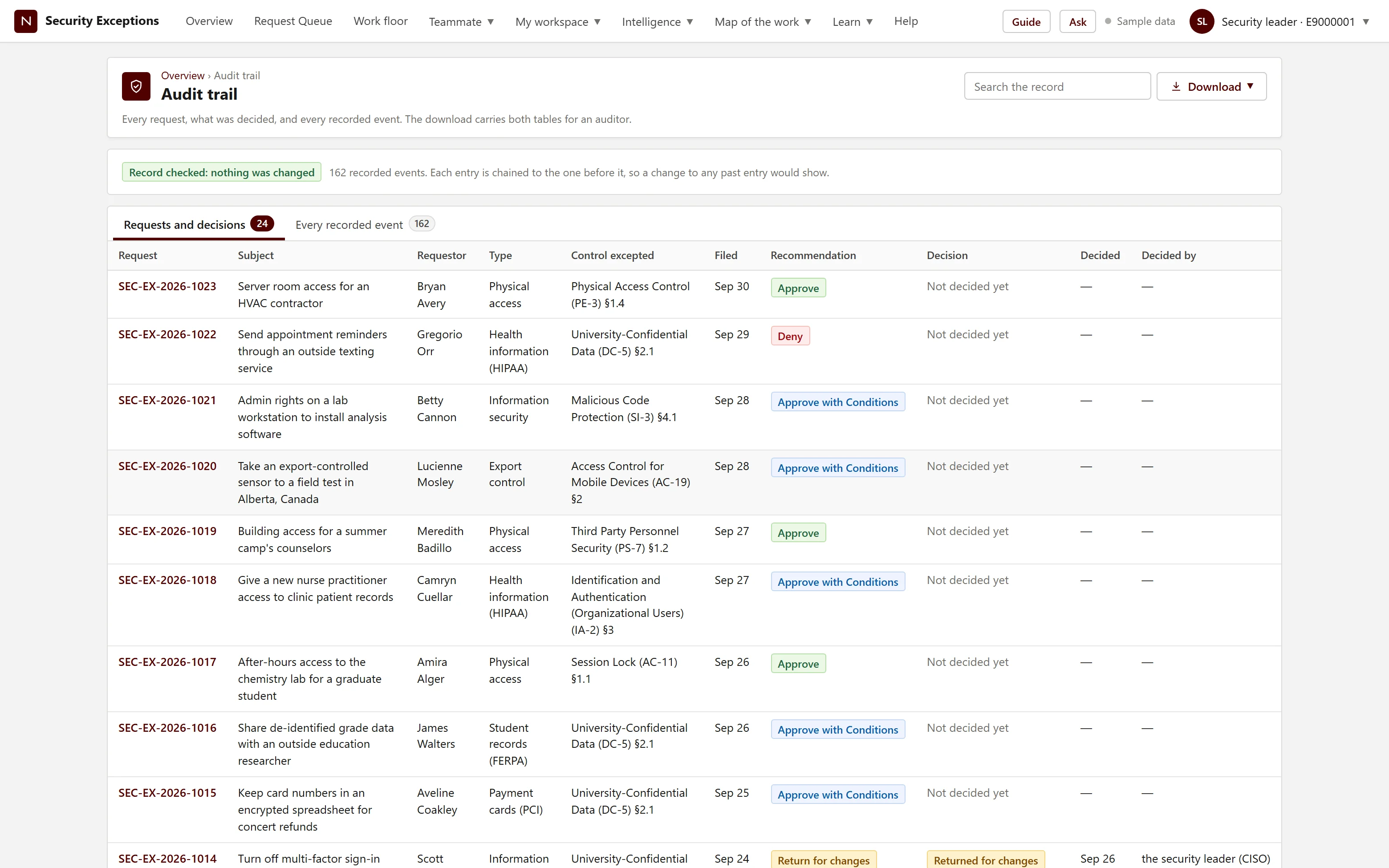Image resolution: width=1389 pixels, height=868 pixels.
Task: Click the Overview breadcrumb link
Action: (183, 75)
